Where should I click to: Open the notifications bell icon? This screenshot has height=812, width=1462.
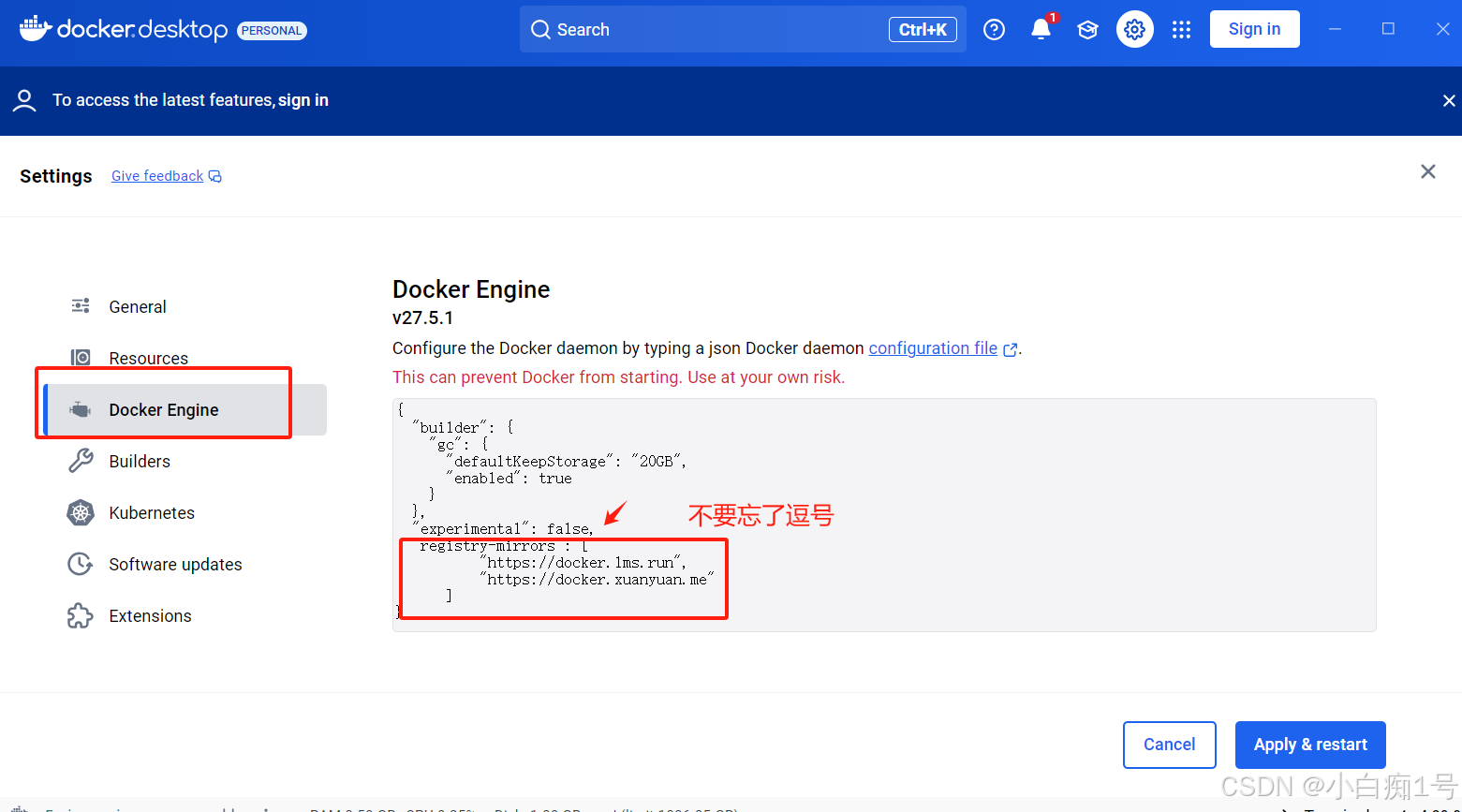[x=1041, y=30]
